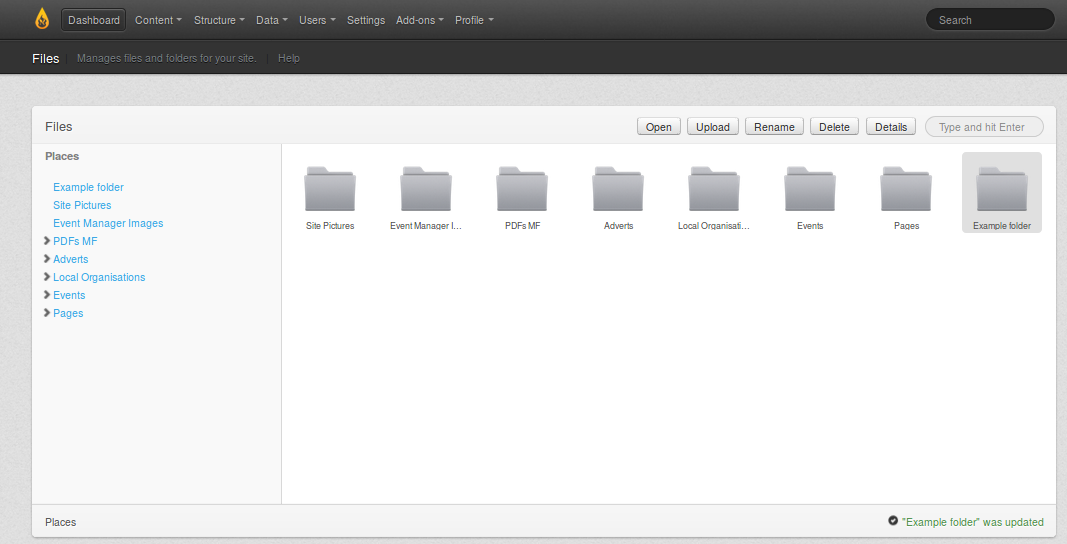
Task: Expand the PDFs MF tree arrow
Action: [x=47, y=241]
